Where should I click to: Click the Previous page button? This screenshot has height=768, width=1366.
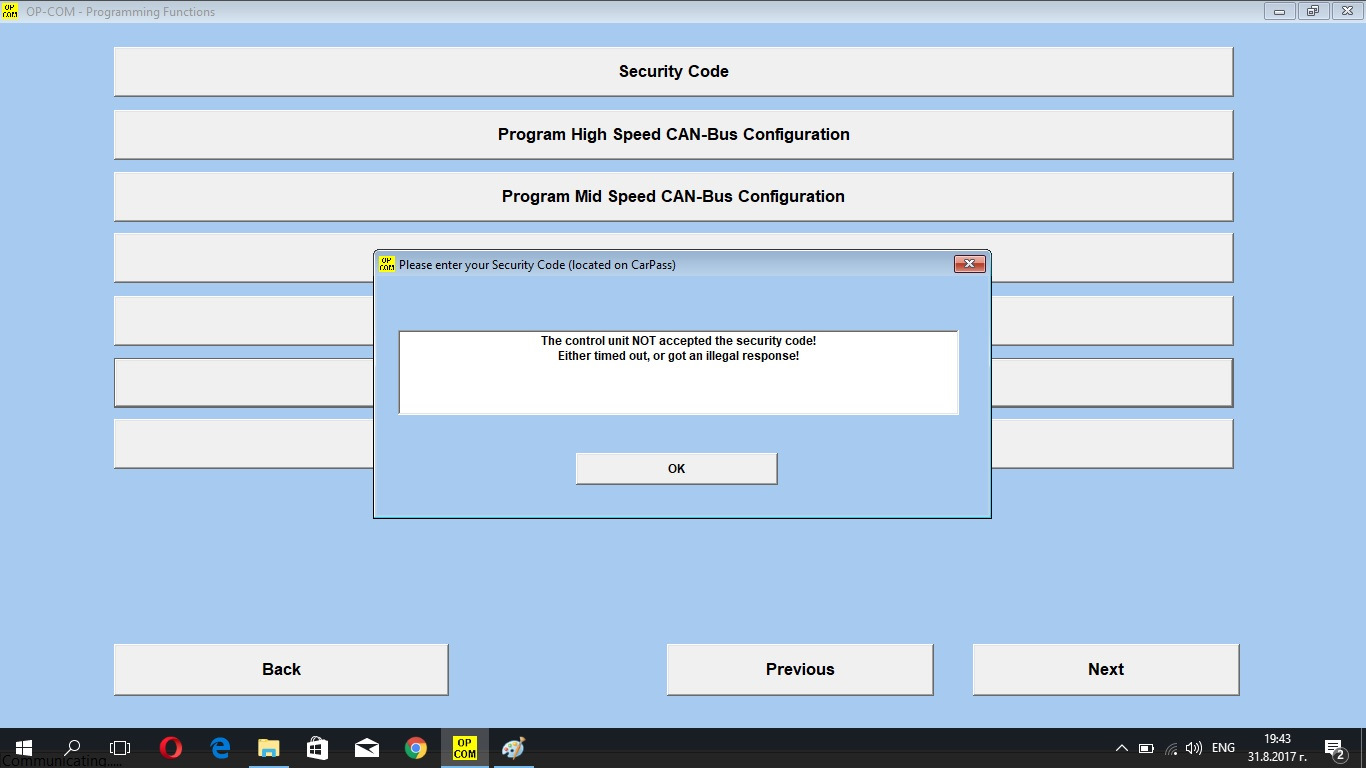coord(800,669)
